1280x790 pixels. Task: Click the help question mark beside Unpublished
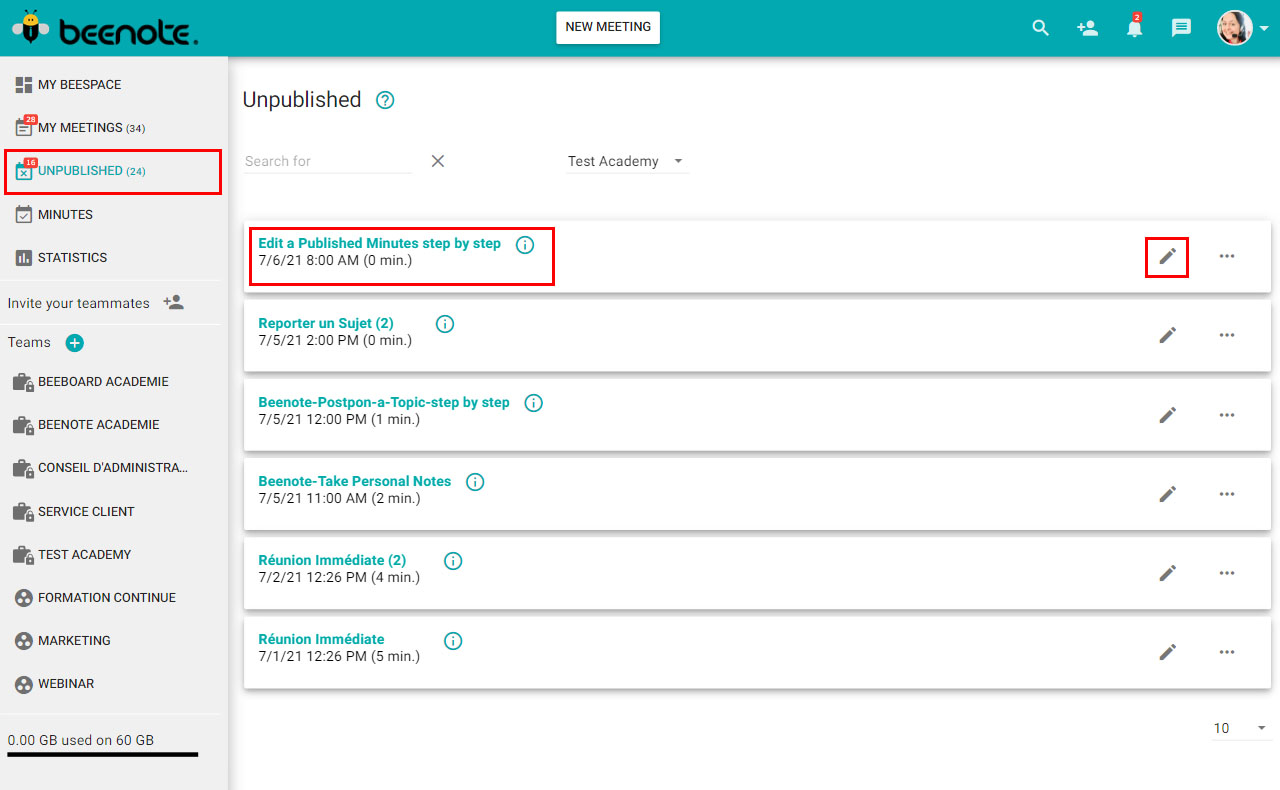(x=385, y=100)
